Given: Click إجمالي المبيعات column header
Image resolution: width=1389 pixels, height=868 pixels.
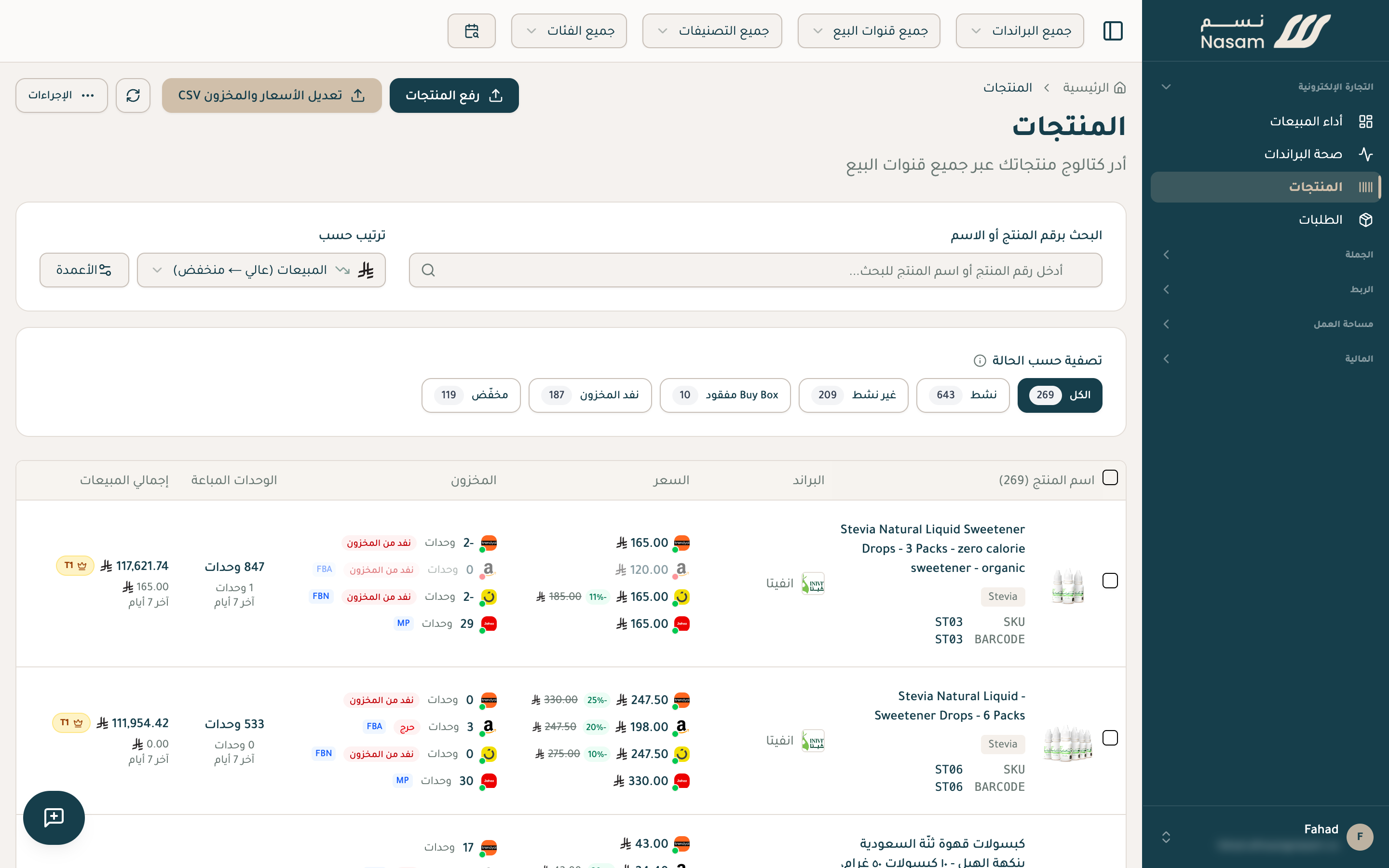Looking at the screenshot, I should (x=124, y=480).
